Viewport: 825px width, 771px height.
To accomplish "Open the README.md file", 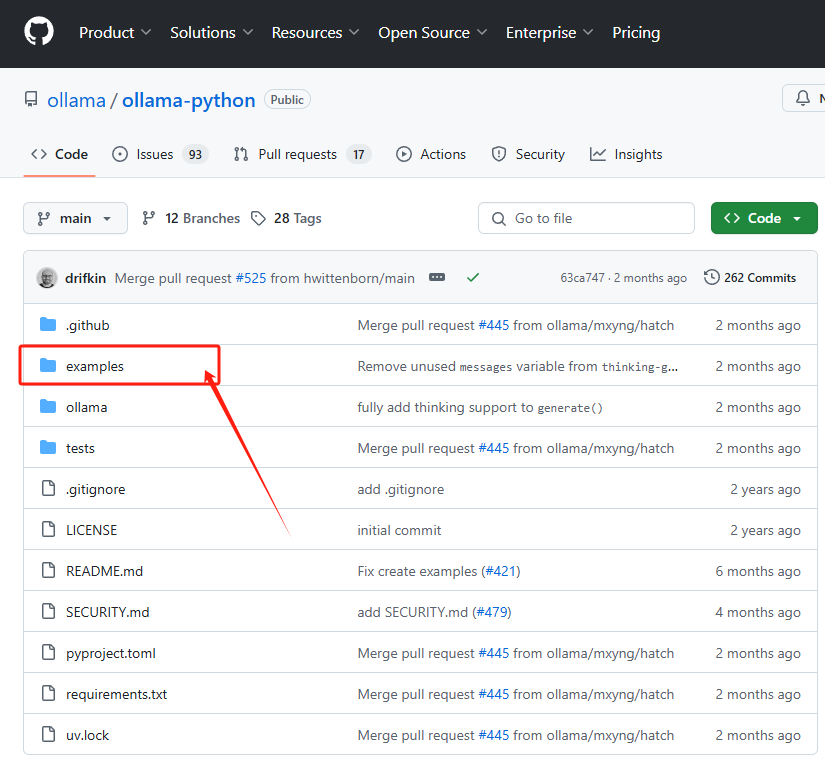I will coord(104,572).
